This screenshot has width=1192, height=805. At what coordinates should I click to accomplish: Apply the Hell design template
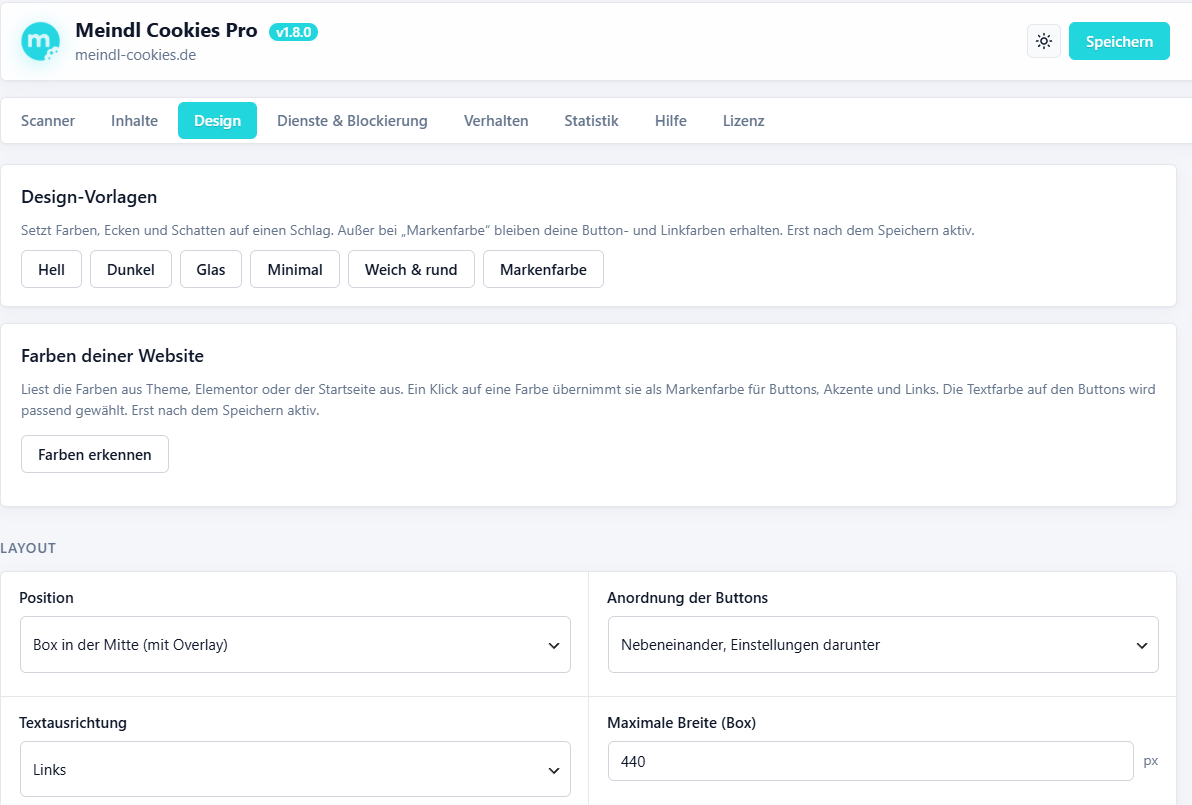click(52, 269)
